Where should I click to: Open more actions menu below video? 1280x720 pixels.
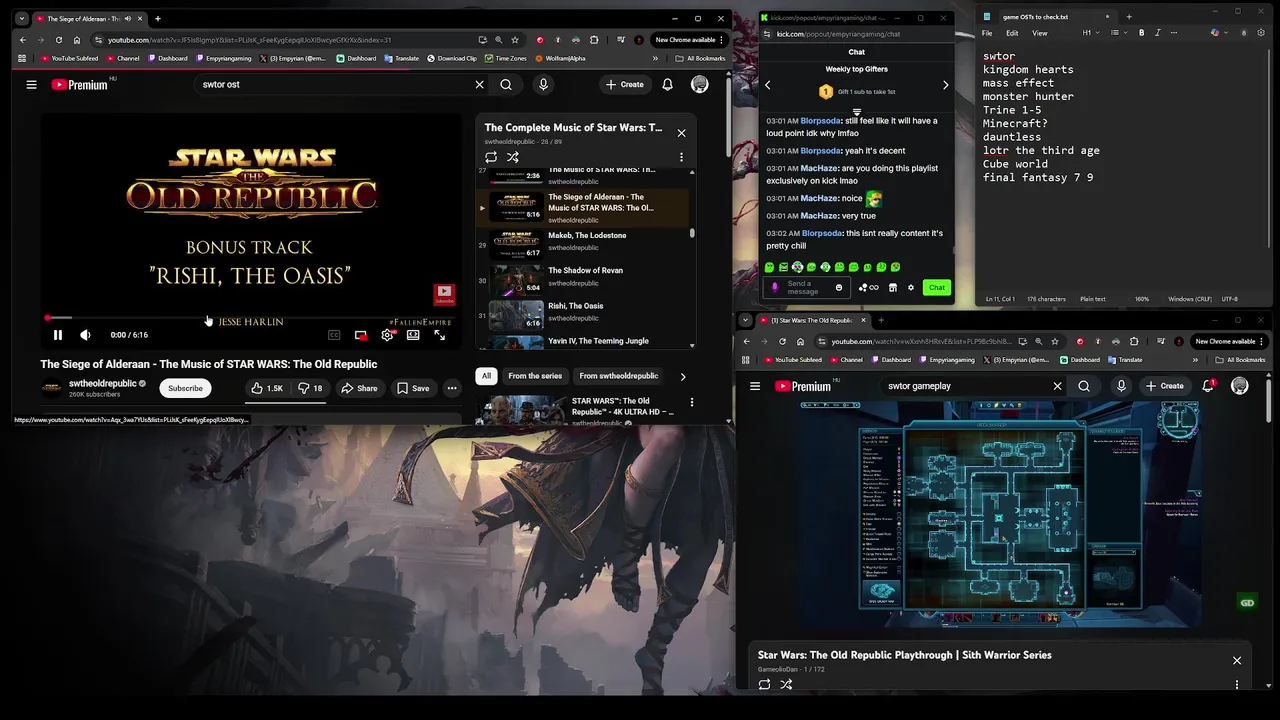pos(452,388)
